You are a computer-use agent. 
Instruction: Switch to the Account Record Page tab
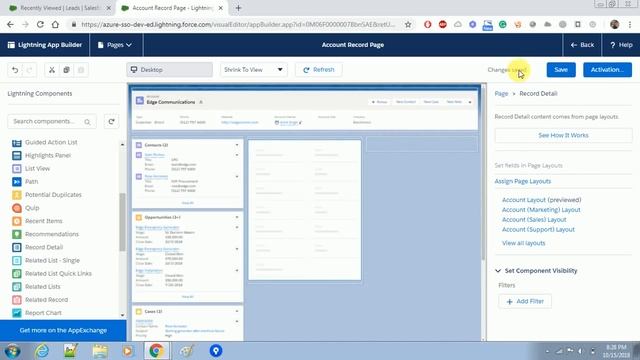tap(173, 8)
